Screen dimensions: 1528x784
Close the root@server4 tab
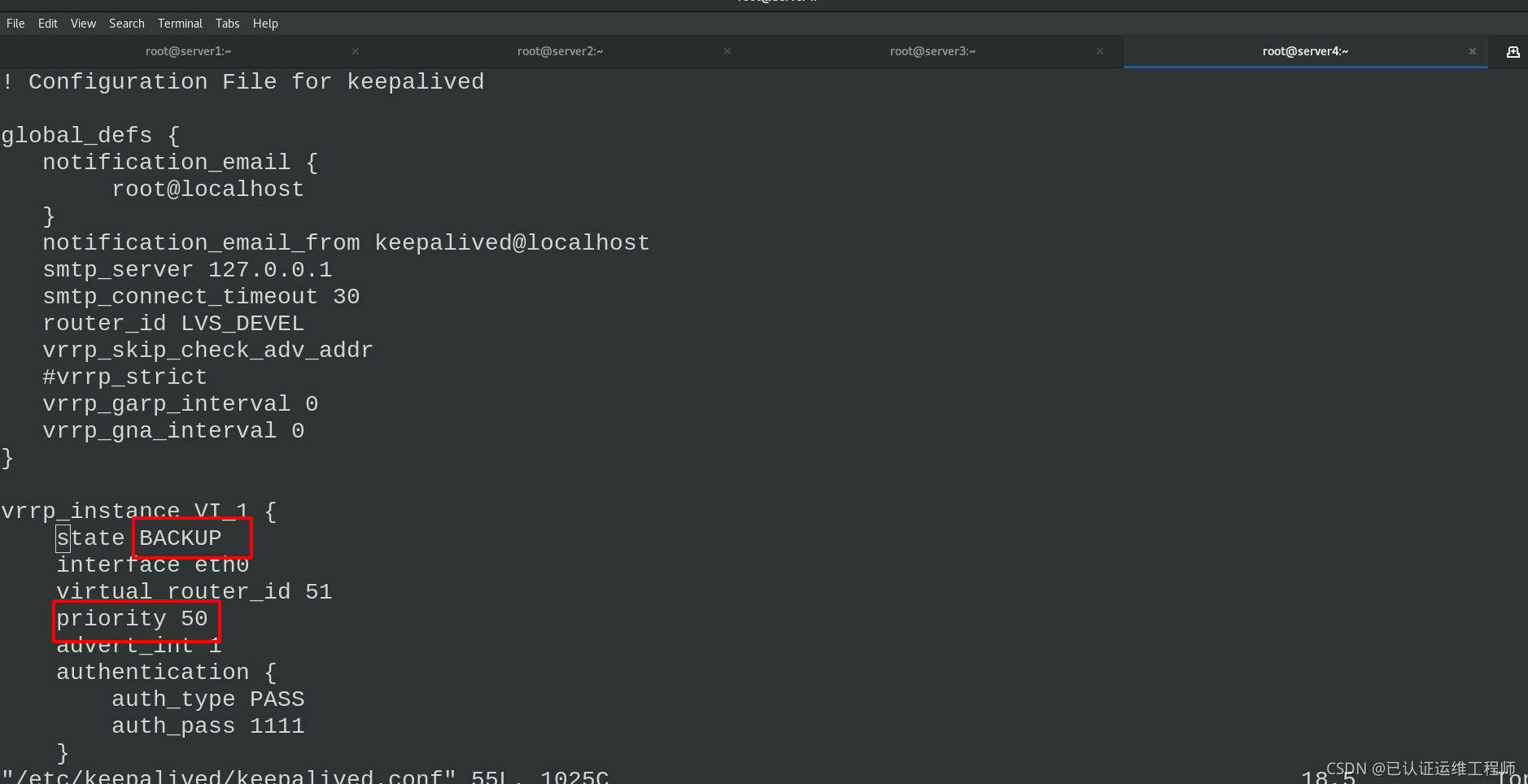(1473, 51)
